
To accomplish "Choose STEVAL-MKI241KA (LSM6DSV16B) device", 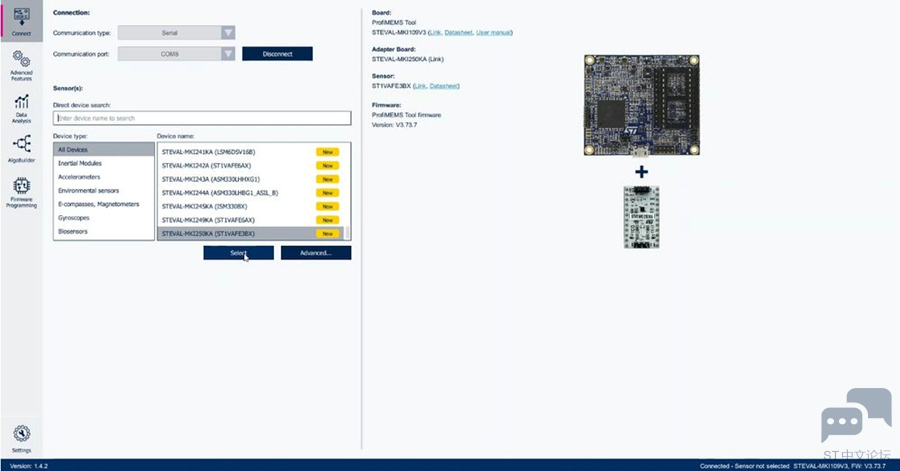I will click(250, 152).
